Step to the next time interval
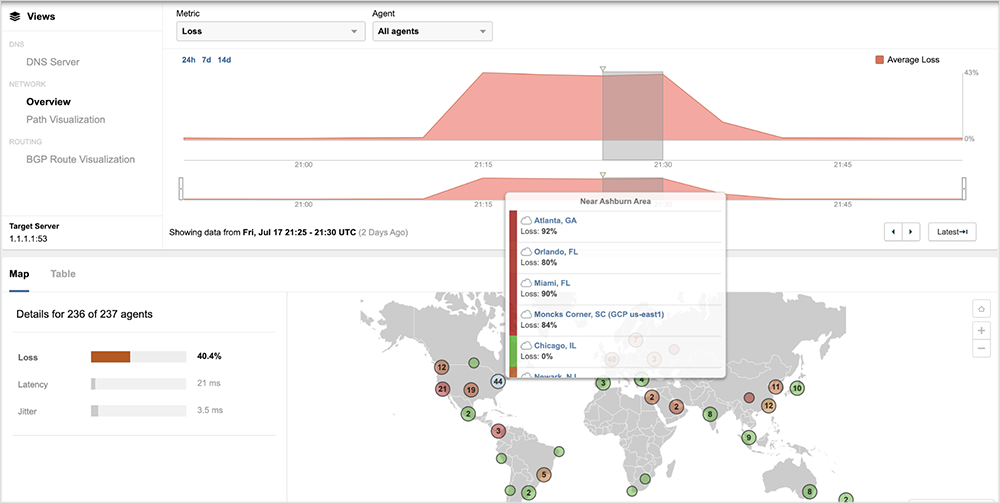 [910, 232]
